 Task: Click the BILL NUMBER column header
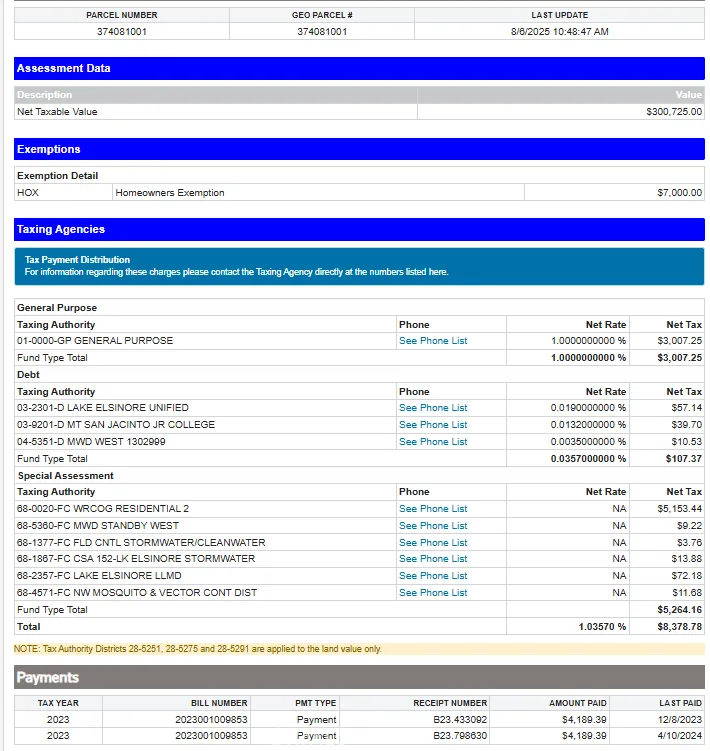pos(219,703)
